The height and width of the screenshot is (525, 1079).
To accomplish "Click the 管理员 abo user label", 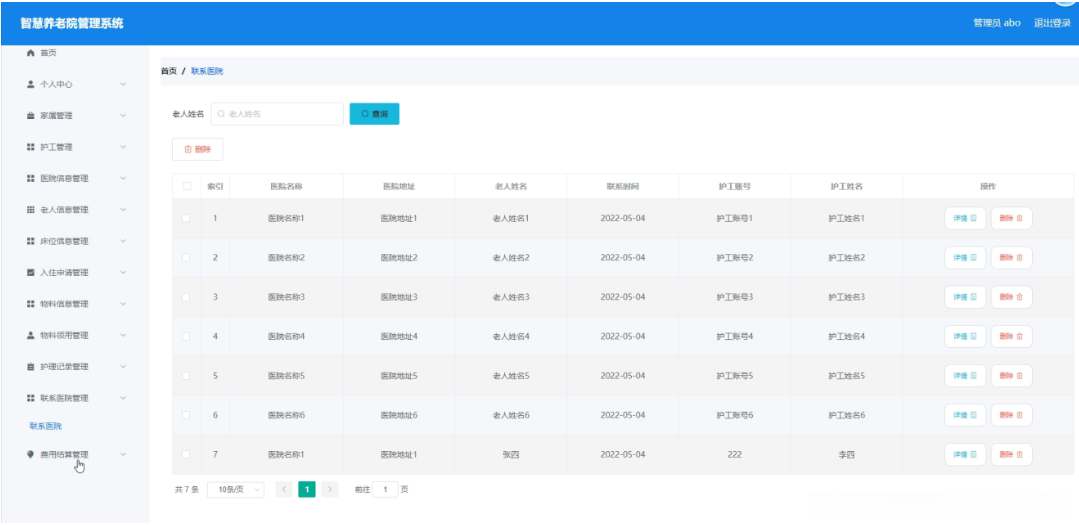I will pos(996,23).
